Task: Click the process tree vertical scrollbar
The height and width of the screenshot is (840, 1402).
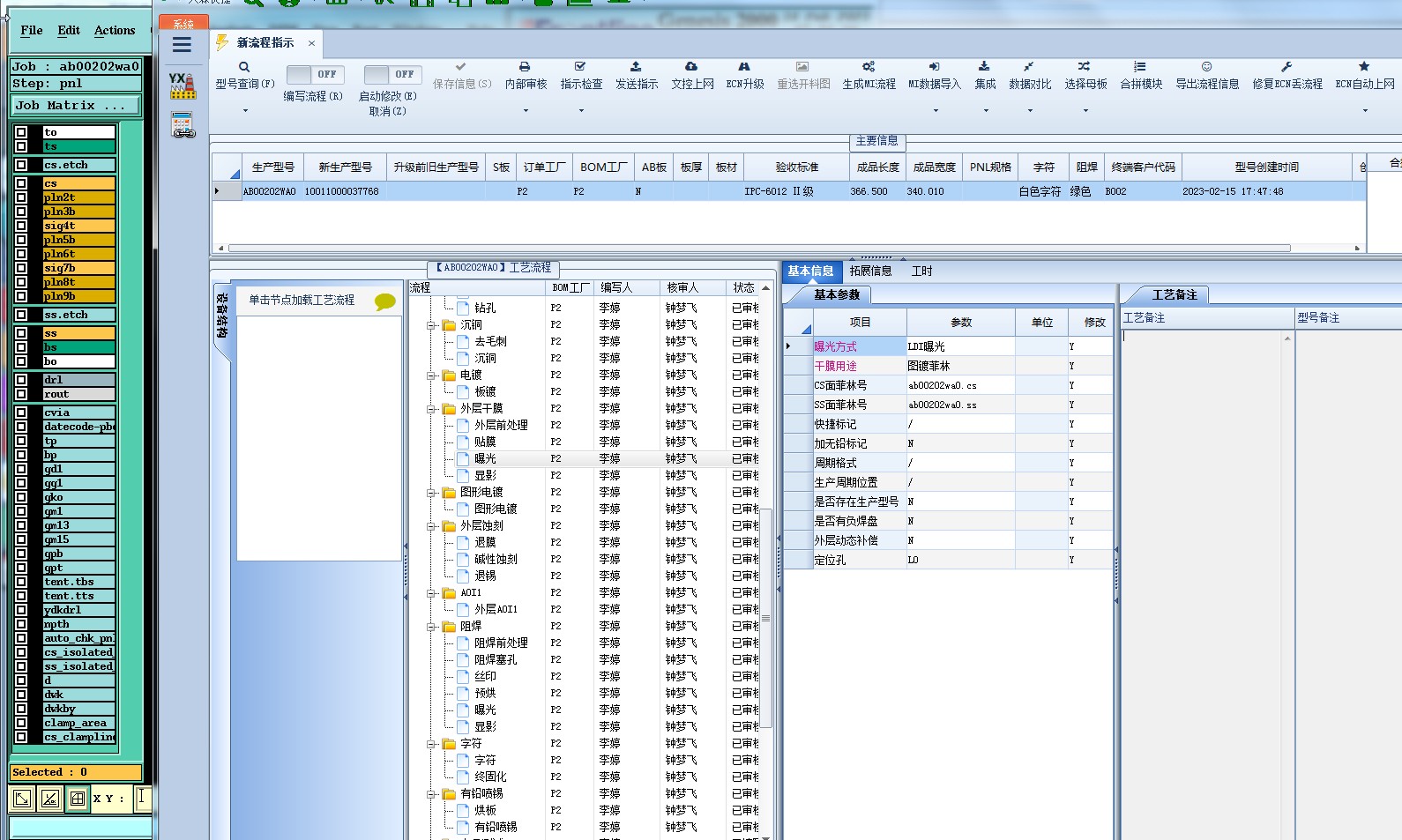Action: 766,617
